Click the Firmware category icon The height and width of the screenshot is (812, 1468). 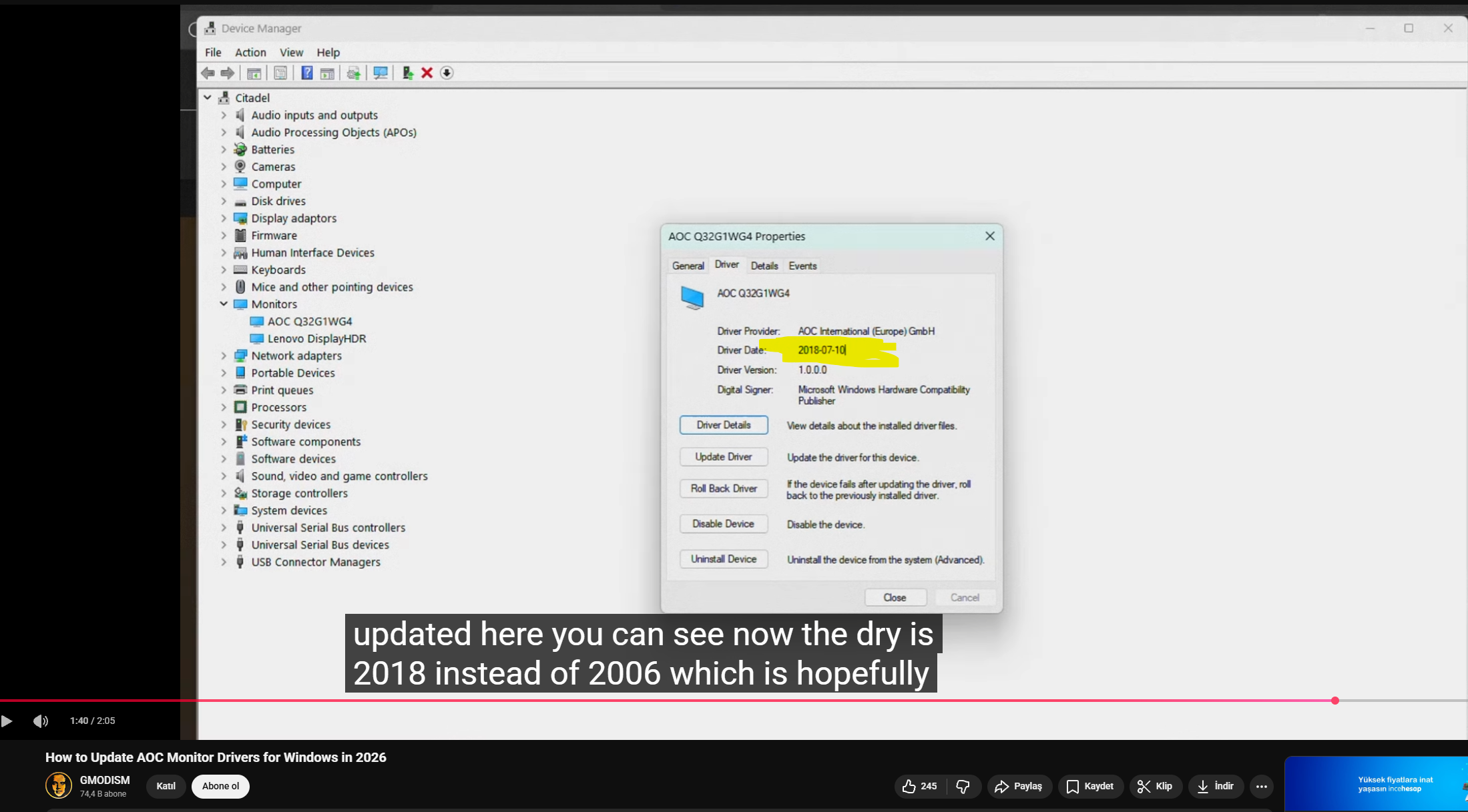(x=240, y=235)
